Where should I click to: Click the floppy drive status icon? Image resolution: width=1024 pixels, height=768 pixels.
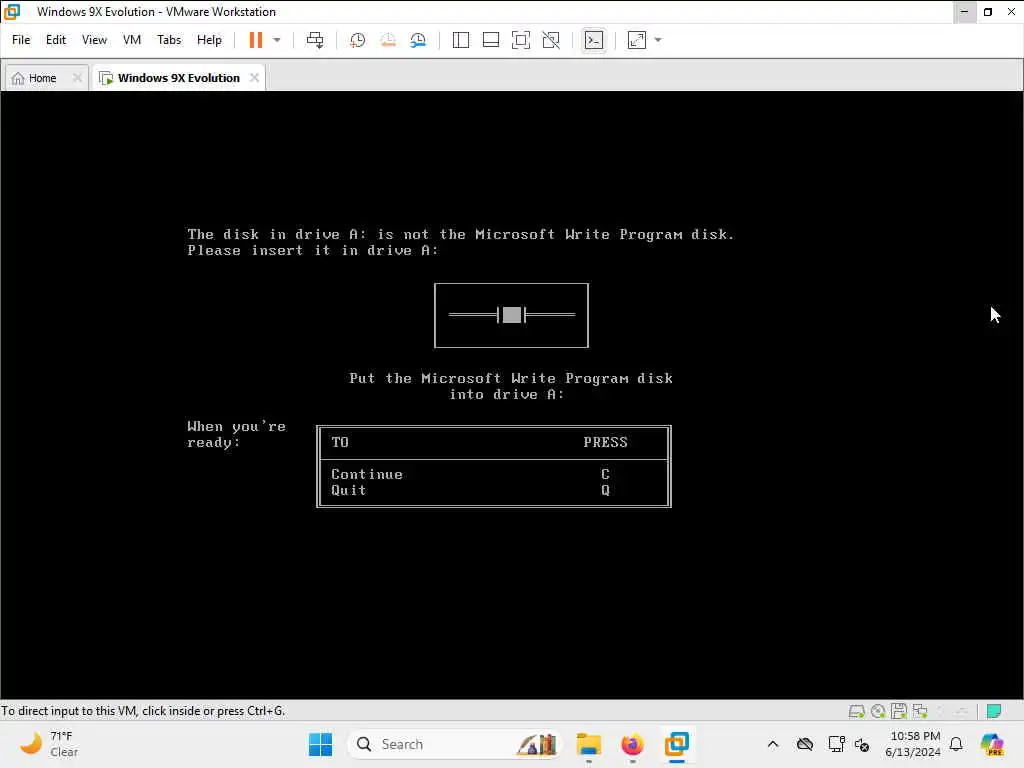click(x=899, y=711)
